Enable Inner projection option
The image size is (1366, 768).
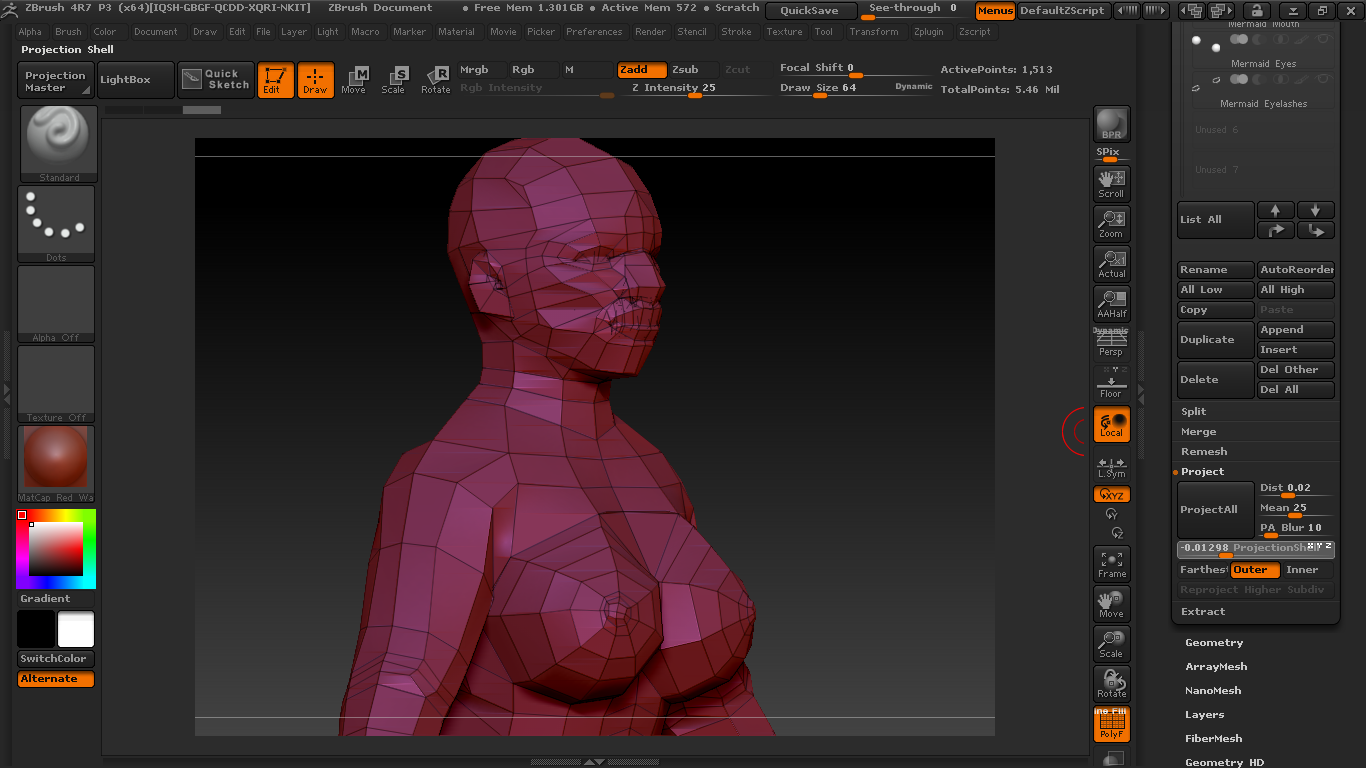pos(1302,570)
